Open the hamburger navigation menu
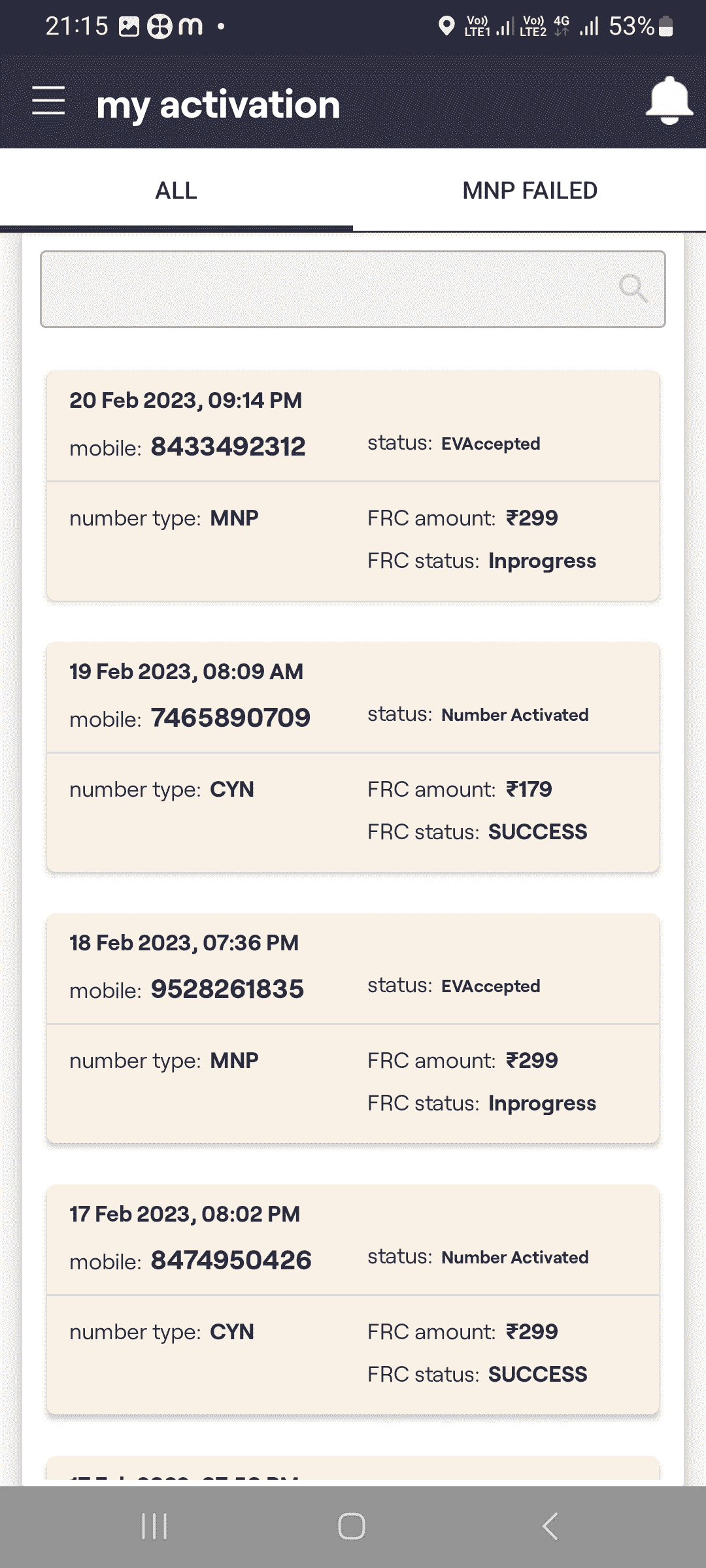The image size is (706, 1568). click(48, 101)
